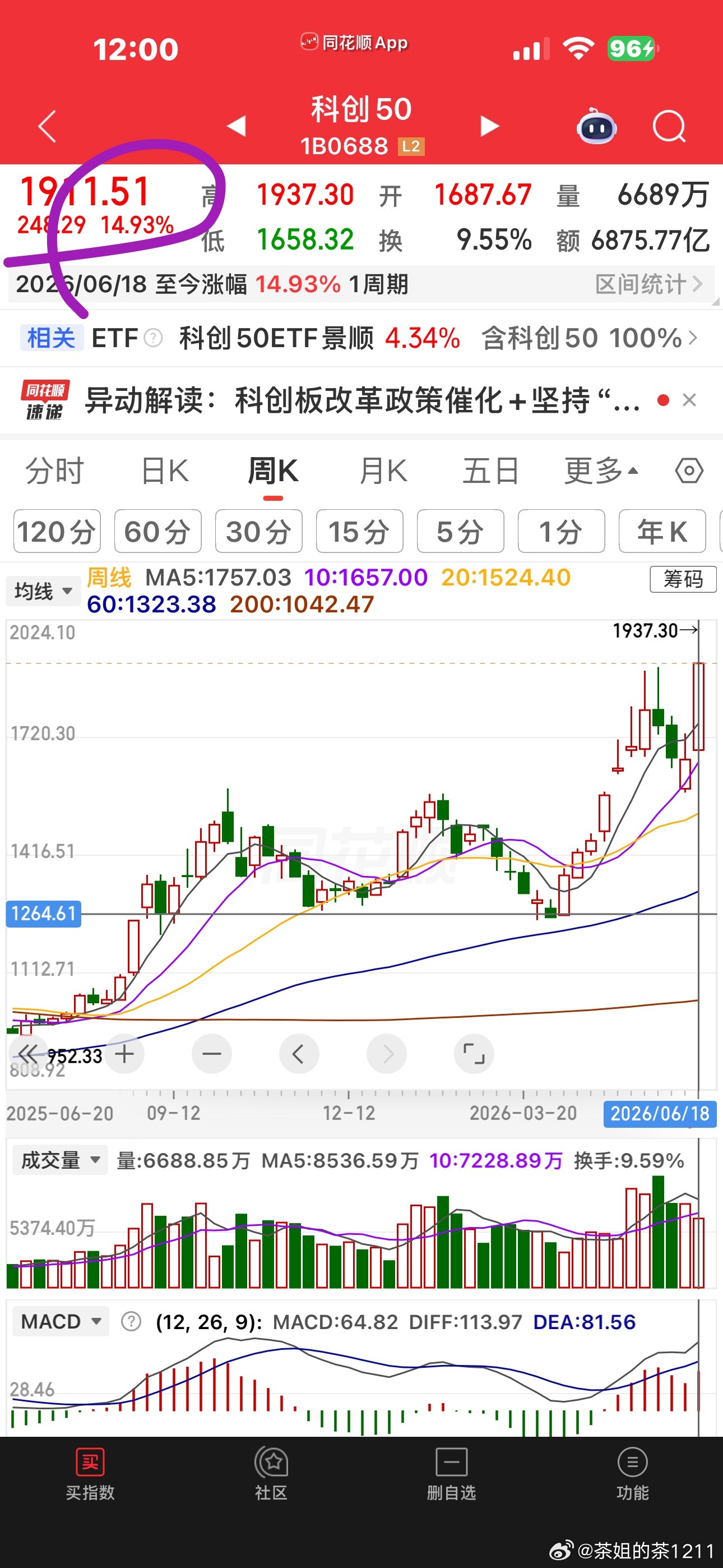Move chart cursor left one candle
Image resolution: width=723 pixels, height=1568 pixels.
click(299, 1053)
